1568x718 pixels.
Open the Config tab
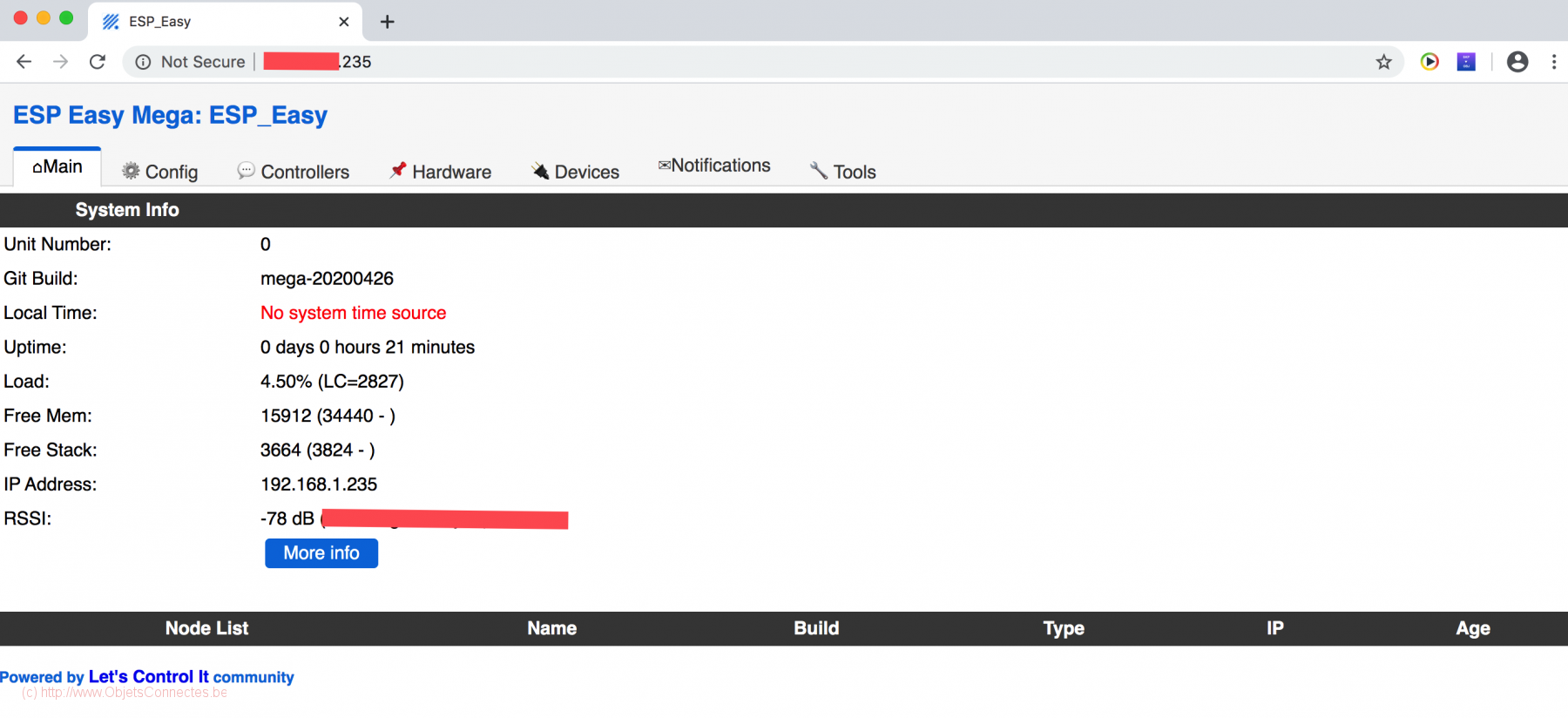pos(159,172)
